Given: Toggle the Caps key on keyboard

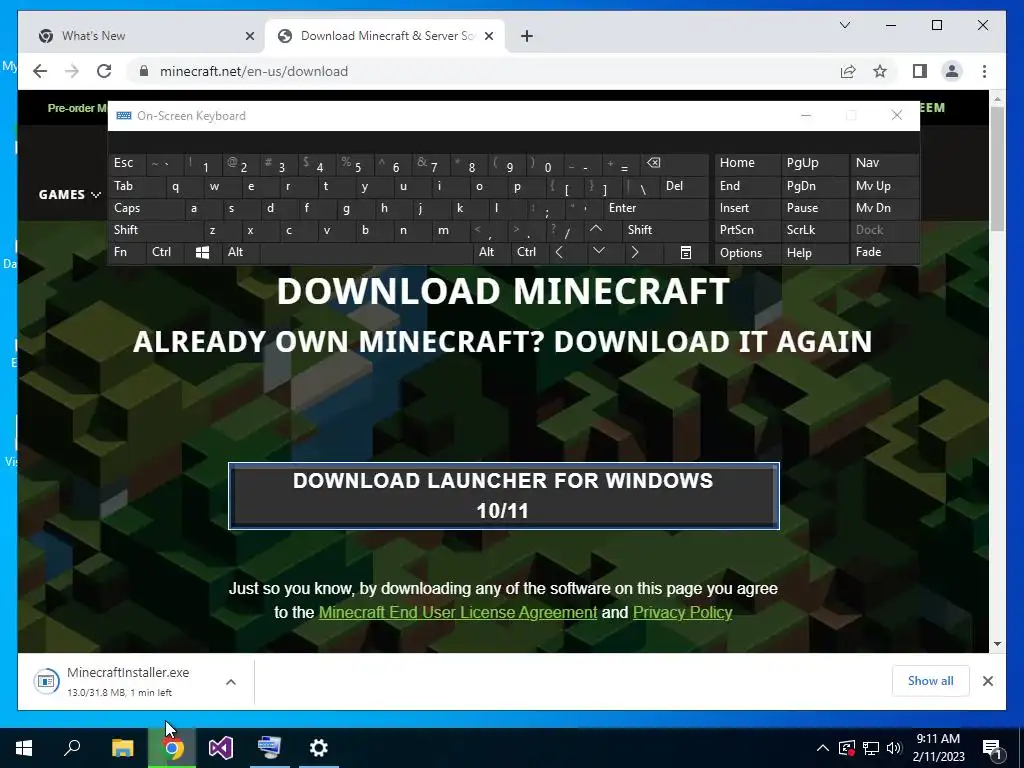Looking at the screenshot, I should [146, 208].
